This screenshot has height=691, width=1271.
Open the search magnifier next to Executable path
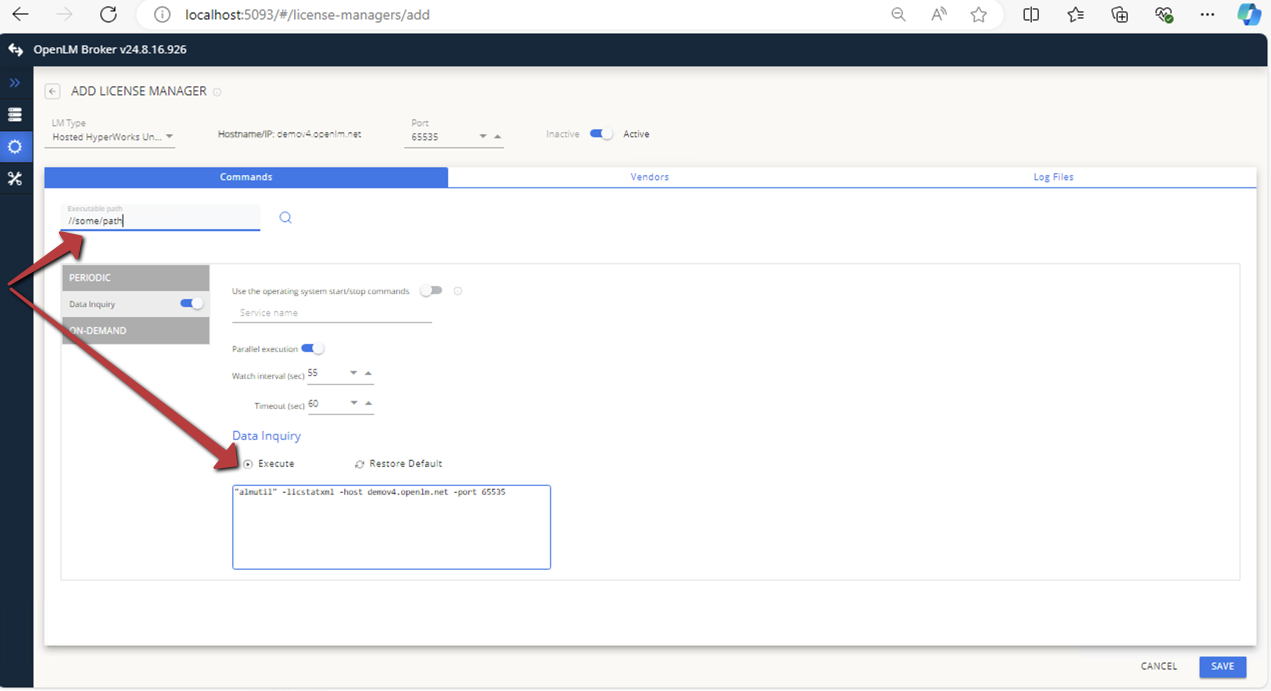click(286, 216)
